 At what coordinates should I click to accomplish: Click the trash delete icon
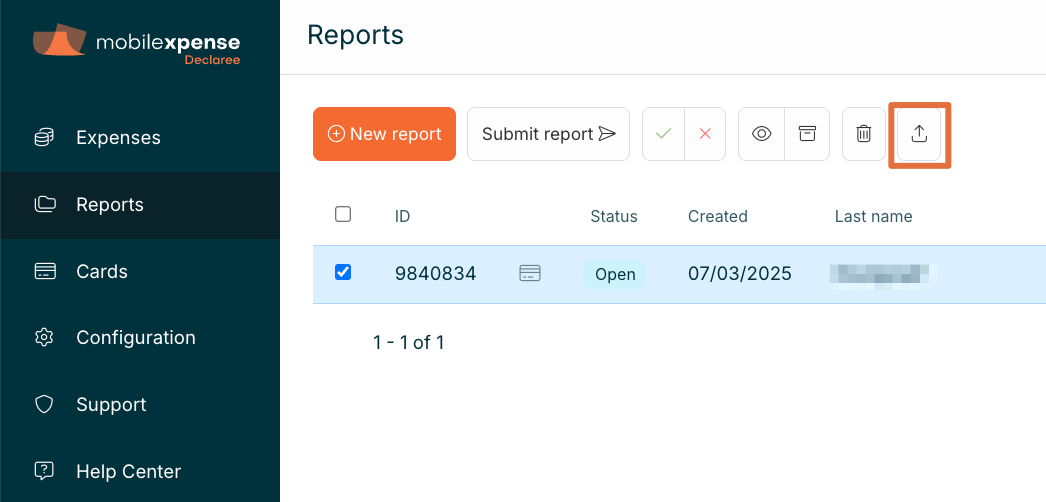pos(864,134)
